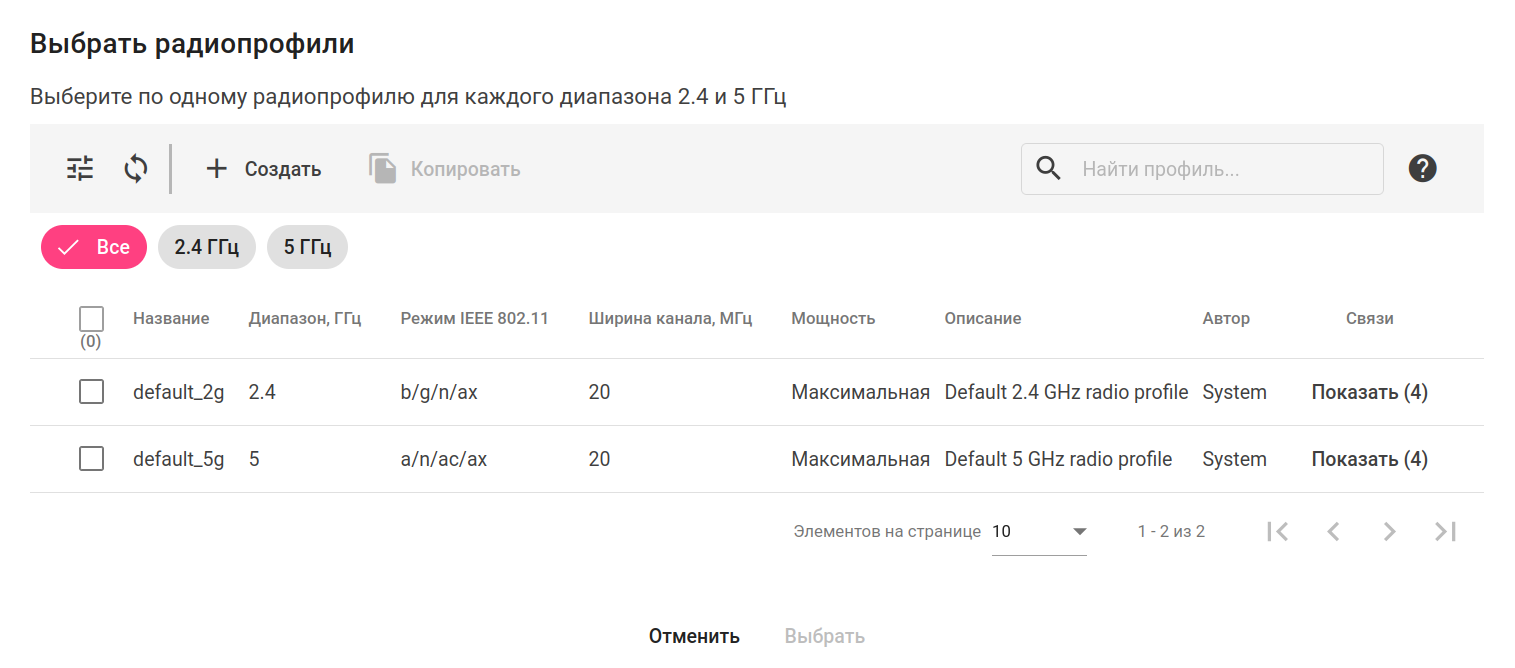
Task: Focus the Найти профиль search field
Action: point(1225,169)
